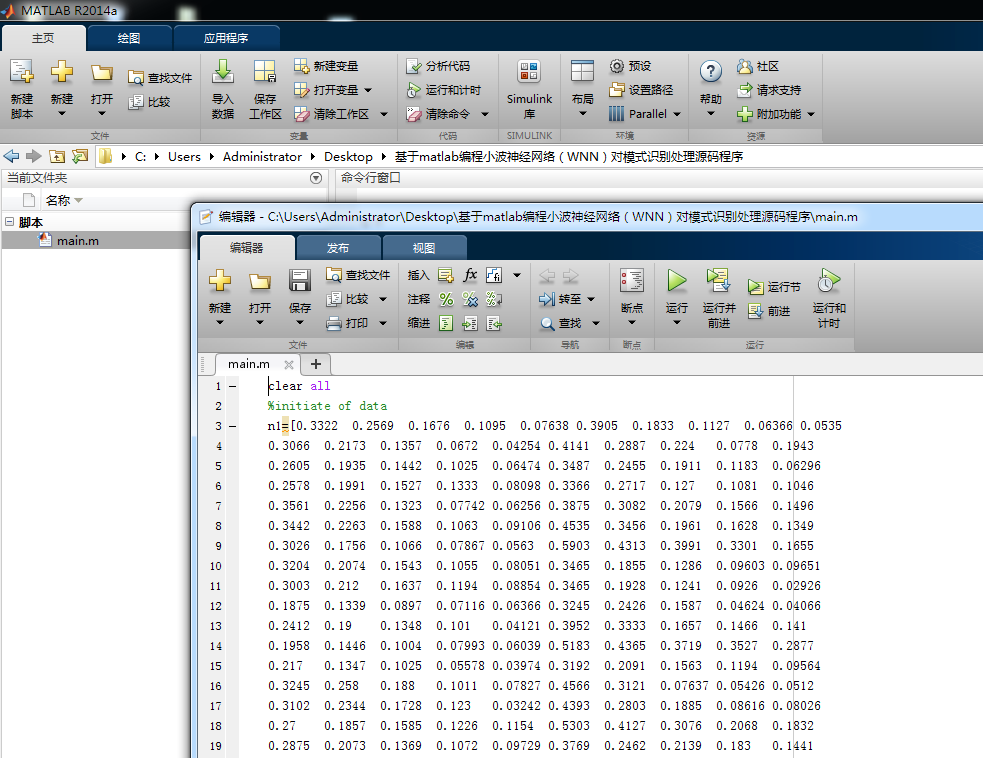This screenshot has height=758, width=983.
Task: Open Community (社区) link icon
Action: coord(744,66)
